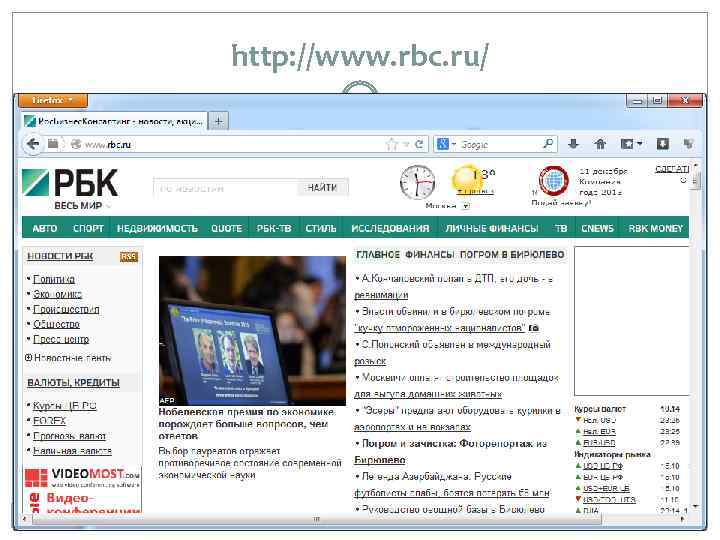720x540 pixels.
Task: Switch to the ГЛАВНОЕ news tab
Action: (x=378, y=254)
